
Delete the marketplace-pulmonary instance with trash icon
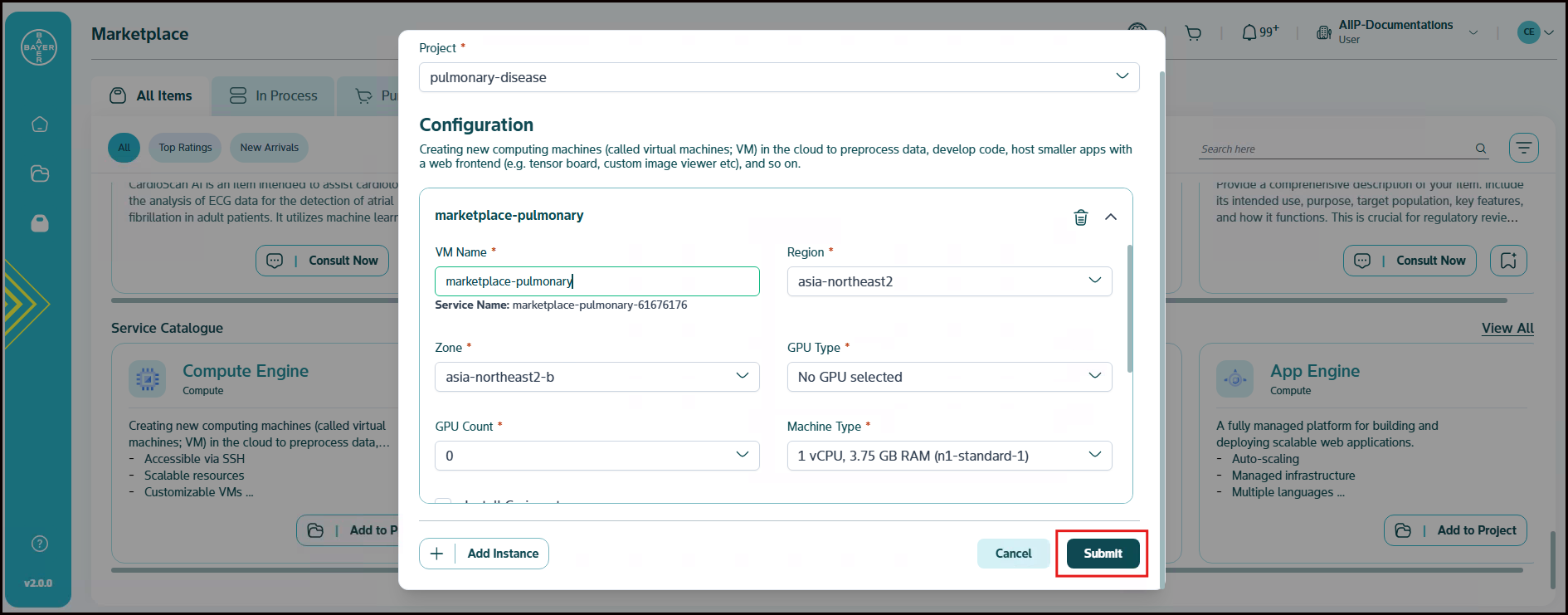click(x=1080, y=217)
